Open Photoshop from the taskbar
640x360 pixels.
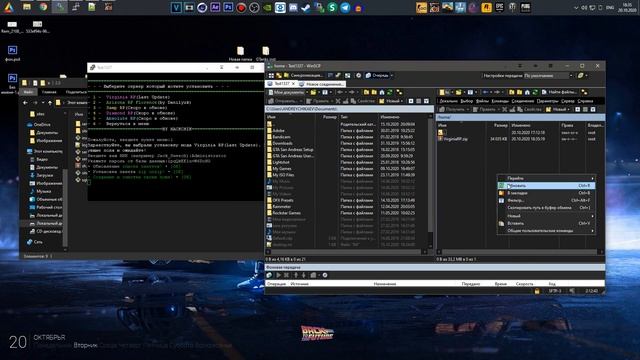tap(228, 7)
